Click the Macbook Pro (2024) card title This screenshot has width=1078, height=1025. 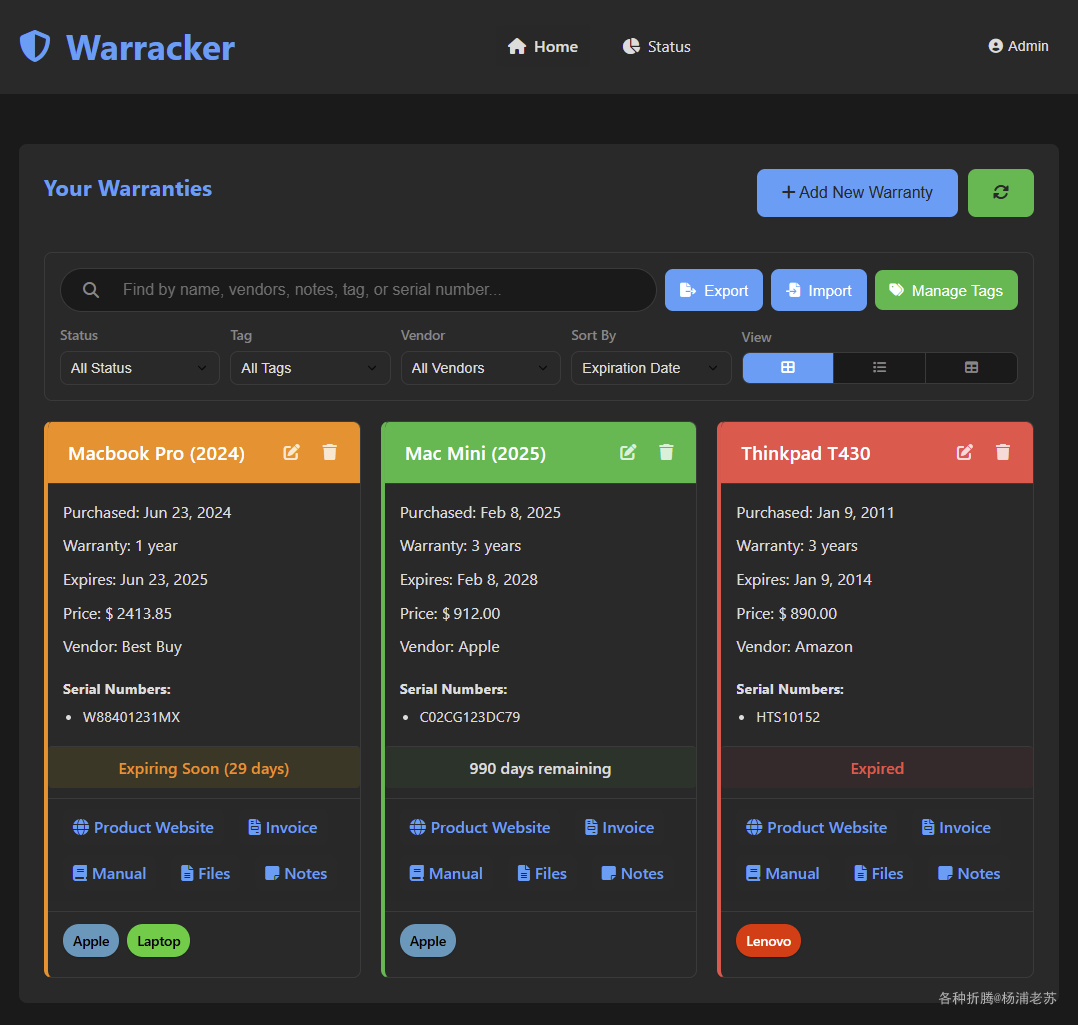point(156,454)
